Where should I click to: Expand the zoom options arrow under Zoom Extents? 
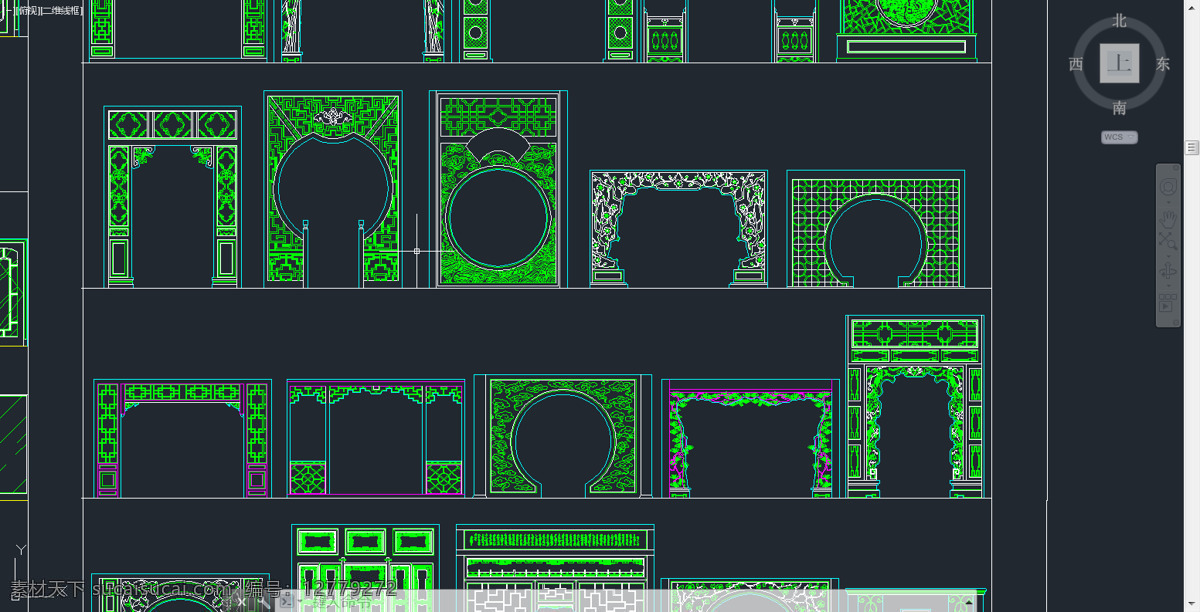(1168, 254)
